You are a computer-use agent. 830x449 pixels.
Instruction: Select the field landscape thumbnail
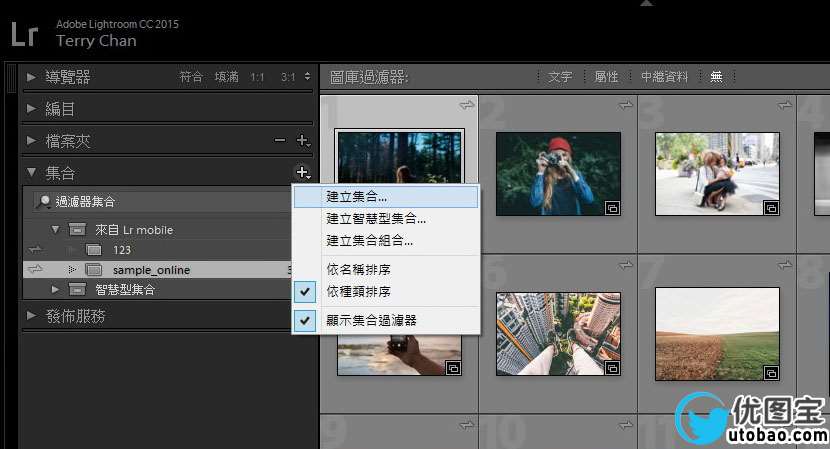tap(717, 334)
